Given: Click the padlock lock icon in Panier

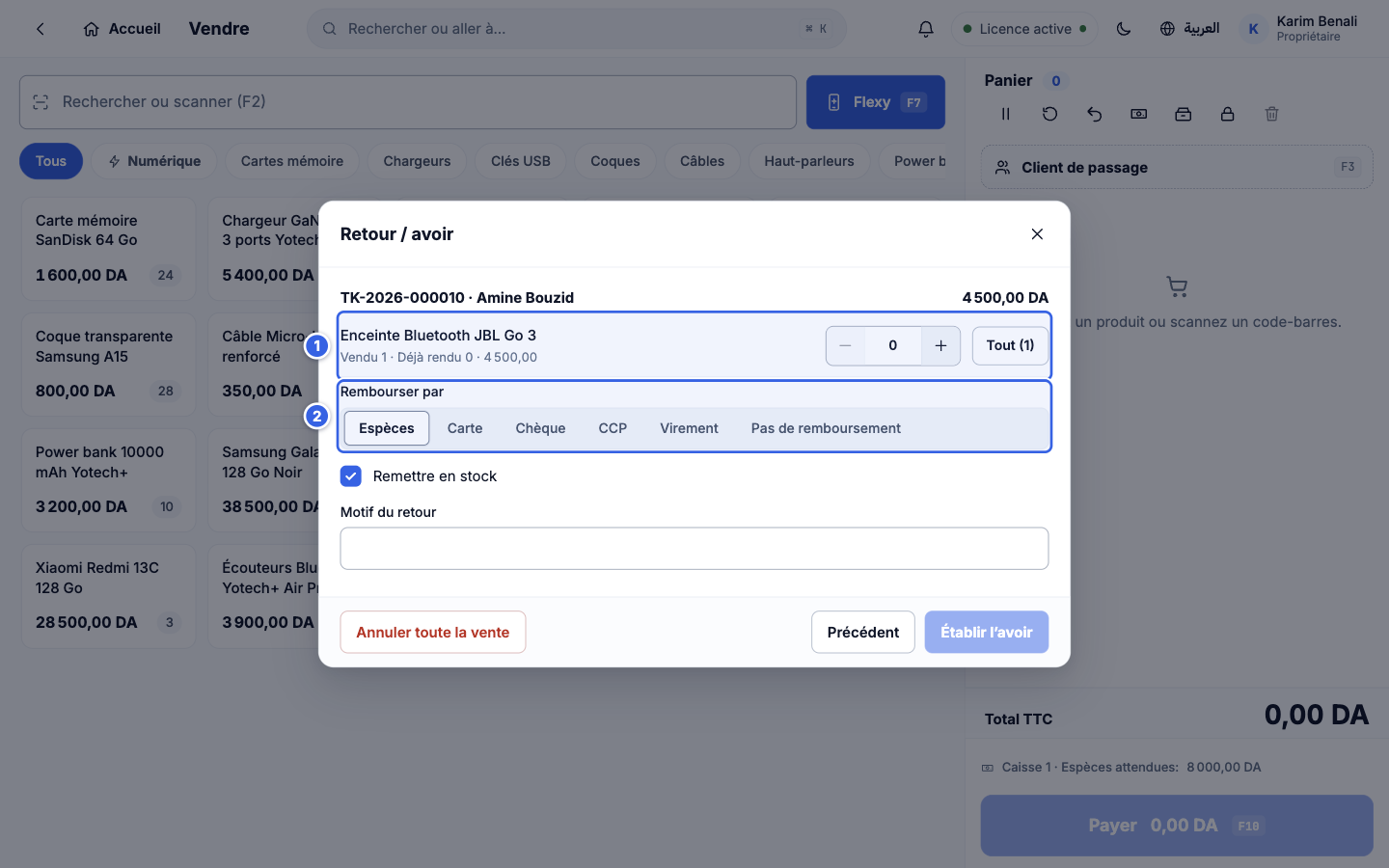Looking at the screenshot, I should coord(1227,114).
